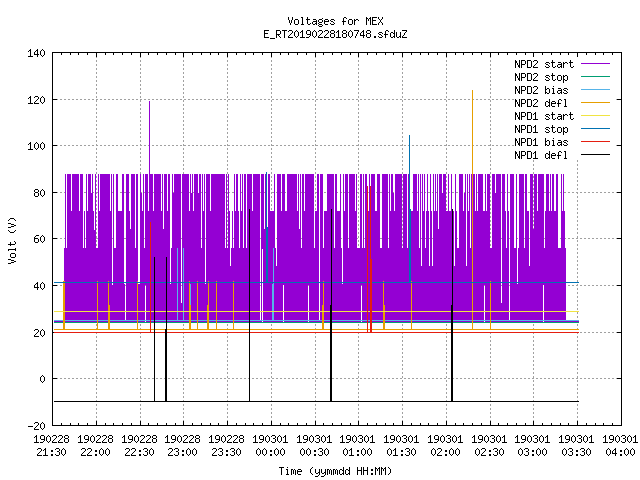Click the yellow NPD1 start legend line
The image size is (640, 480).
596,116
